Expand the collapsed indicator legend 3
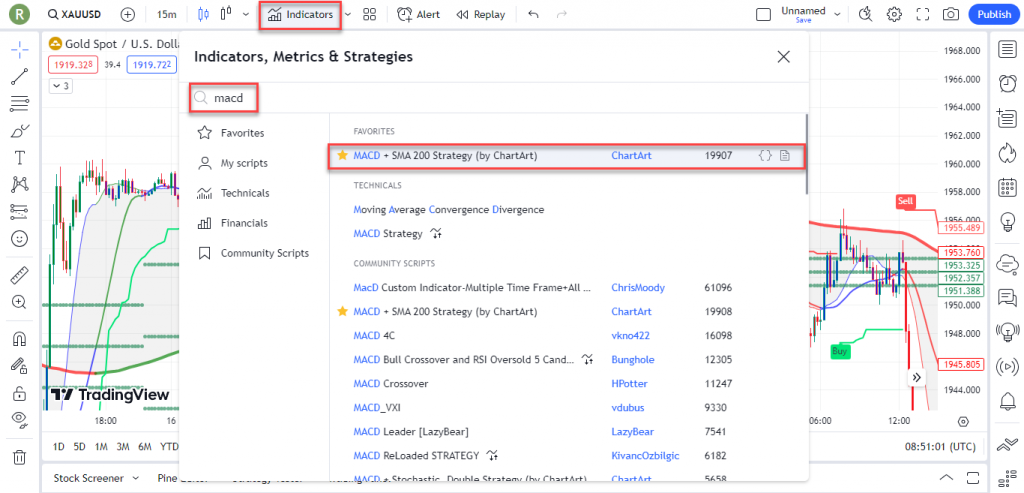The height and width of the screenshot is (493, 1024). (x=63, y=86)
